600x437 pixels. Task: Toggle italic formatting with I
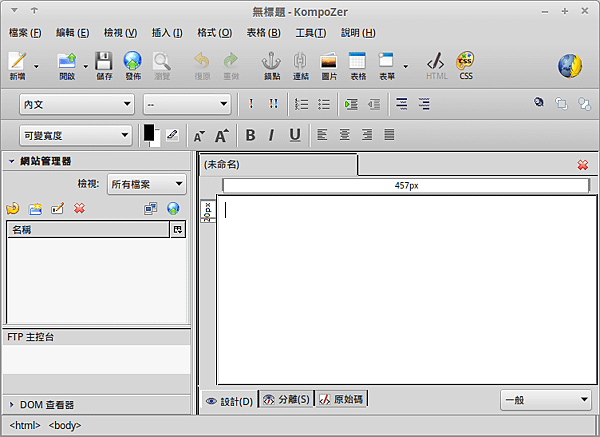(x=271, y=135)
